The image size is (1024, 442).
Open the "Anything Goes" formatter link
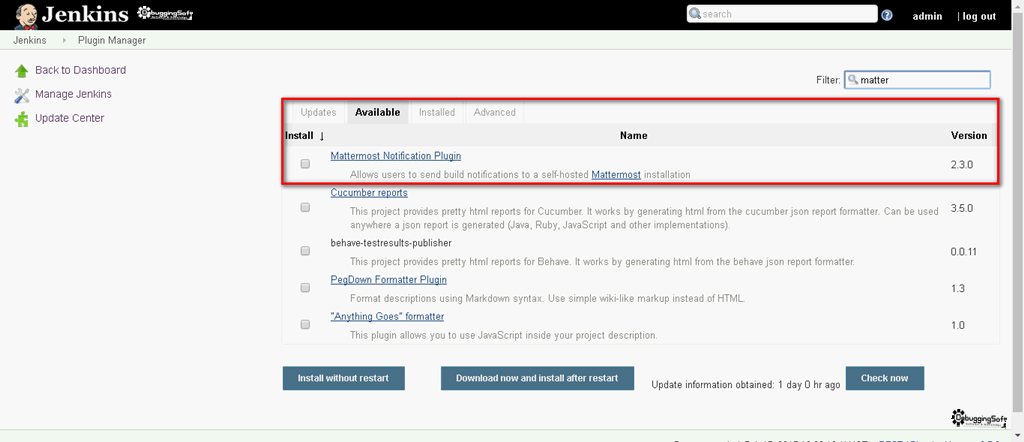(387, 317)
